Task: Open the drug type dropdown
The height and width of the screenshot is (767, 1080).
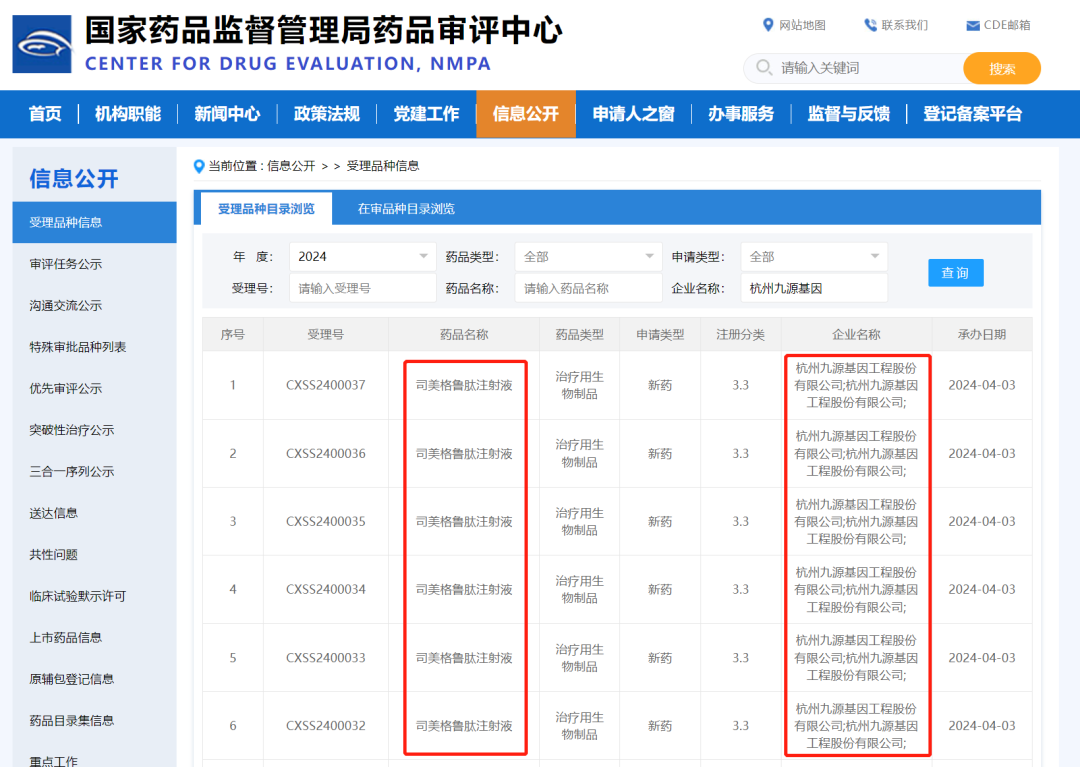Action: [x=649, y=257]
